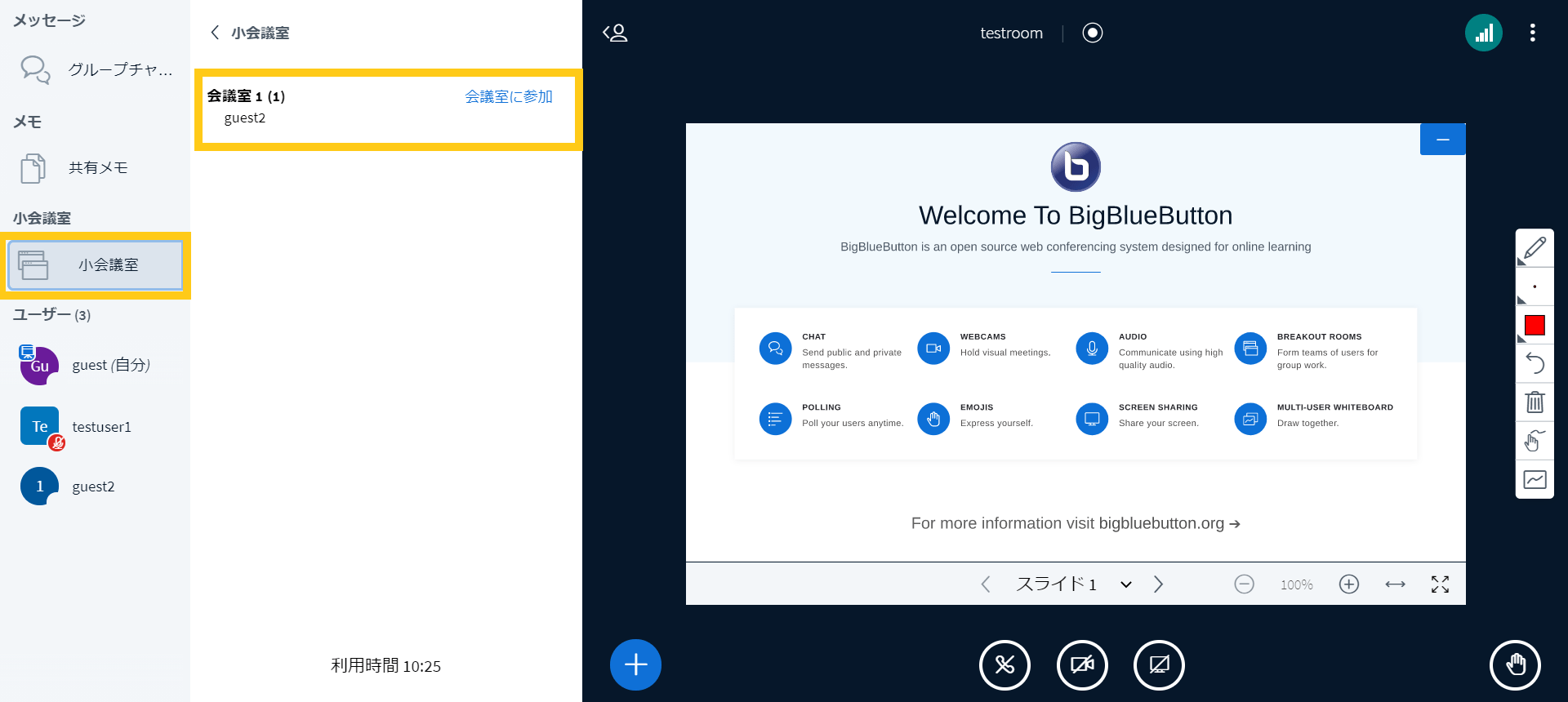Screen dimensions: 1568x702
Task: Join breakout room via 会議室に参加 link
Action: point(509,96)
